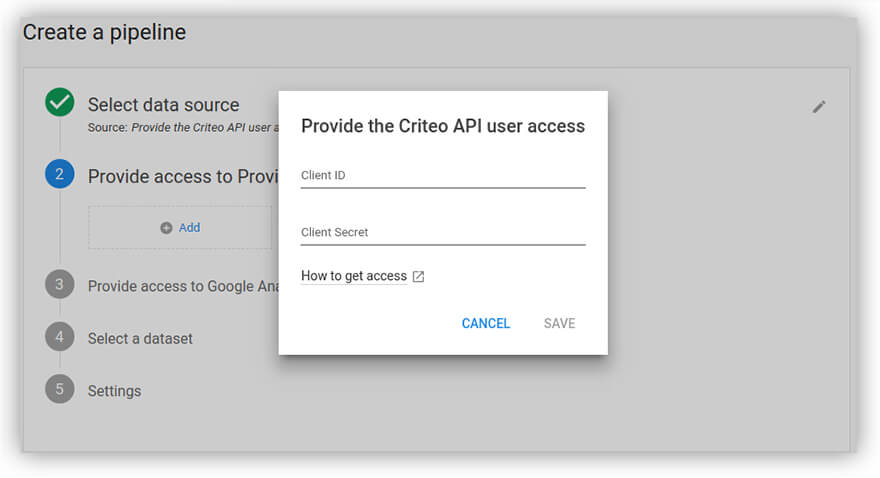Focus the Client Secret field
880x478 pixels.
442,232
